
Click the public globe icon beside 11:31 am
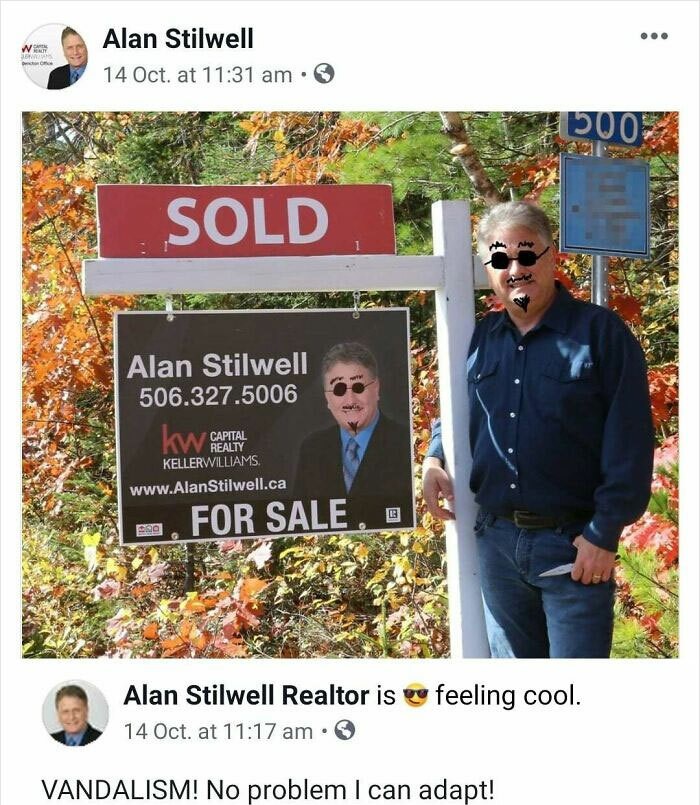(x=324, y=73)
